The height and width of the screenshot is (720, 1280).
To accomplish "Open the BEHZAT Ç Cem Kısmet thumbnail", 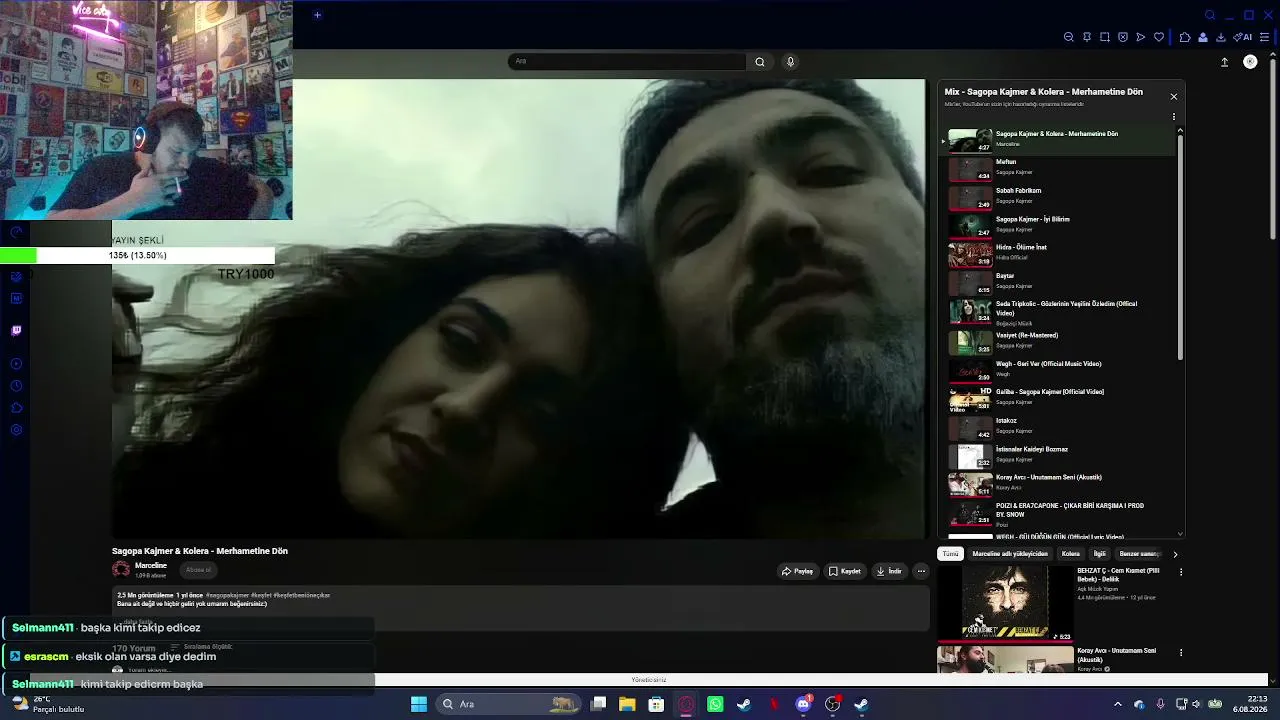I will point(1005,603).
